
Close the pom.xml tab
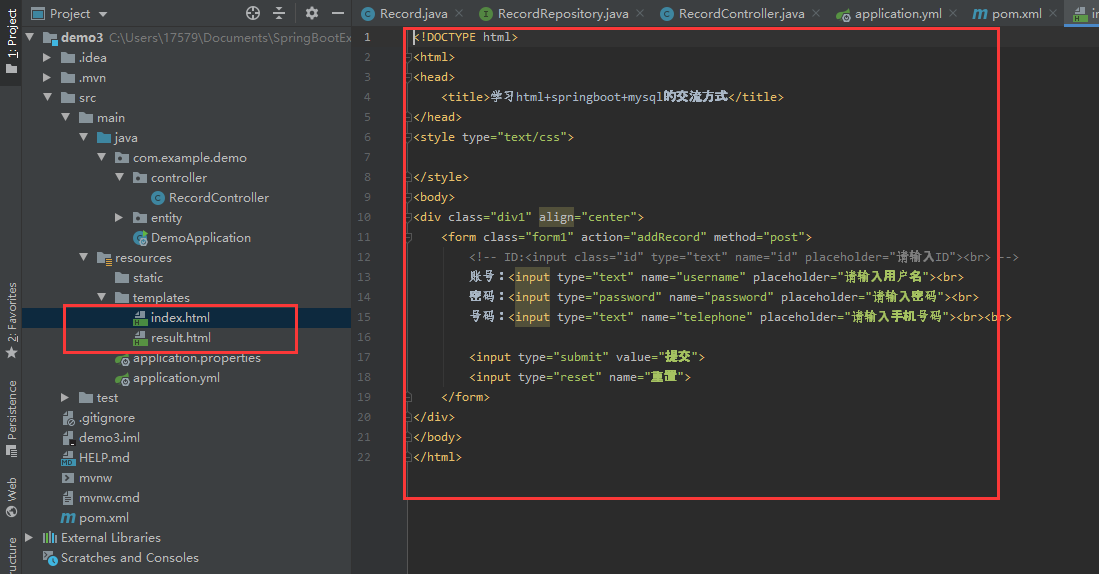[x=1053, y=13]
